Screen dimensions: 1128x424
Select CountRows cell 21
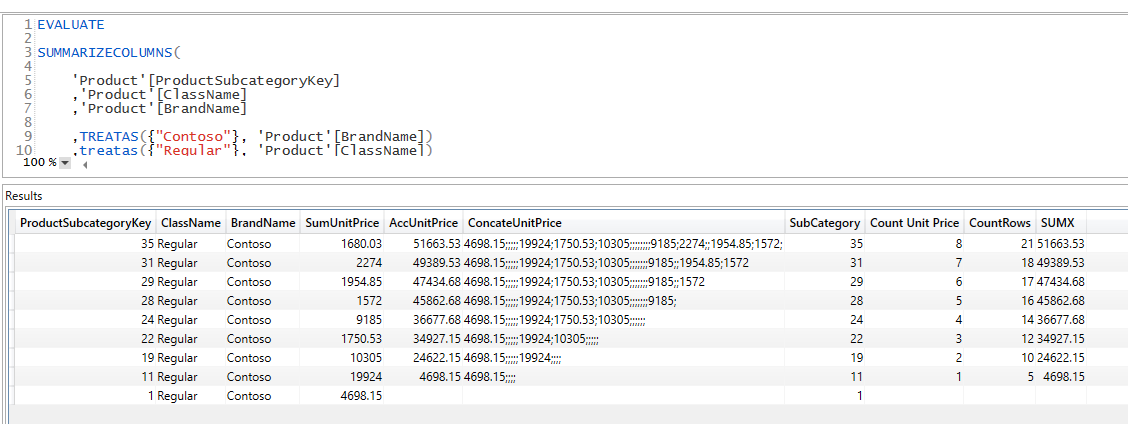[999, 244]
